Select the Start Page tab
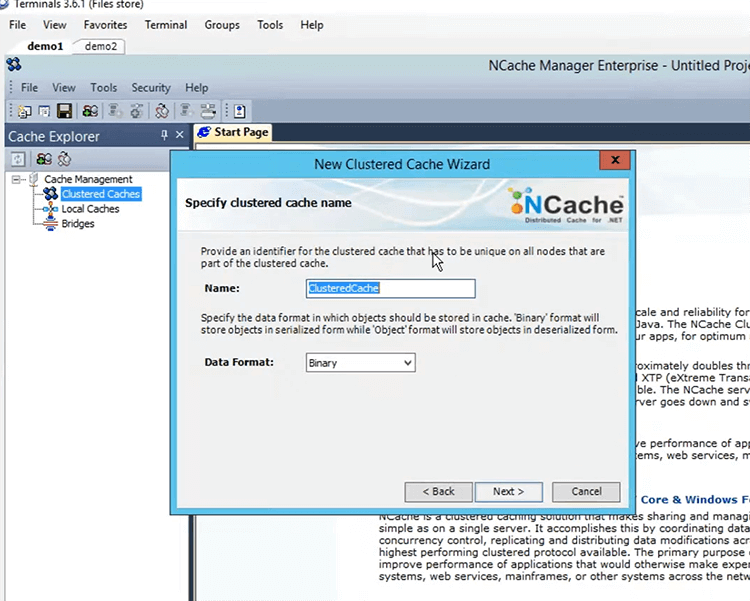750x601 pixels. click(233, 132)
